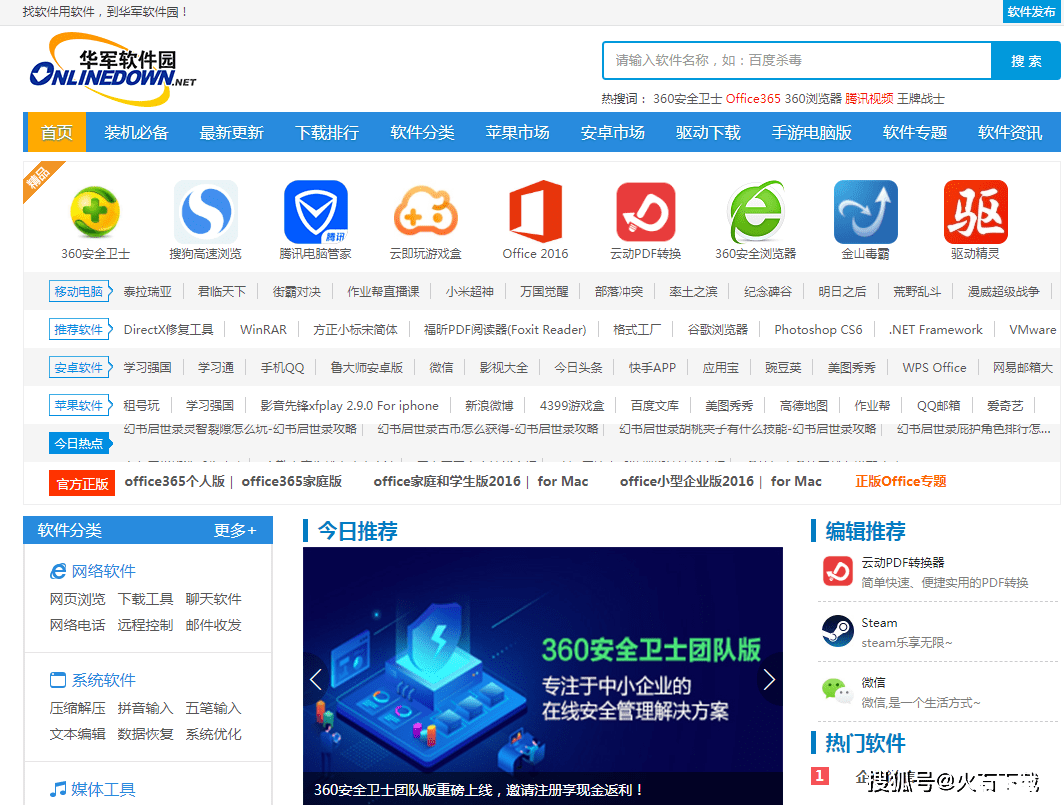Image resolution: width=1064 pixels, height=805 pixels.
Task: Open the DirectX修复工具 link
Action: pos(168,329)
